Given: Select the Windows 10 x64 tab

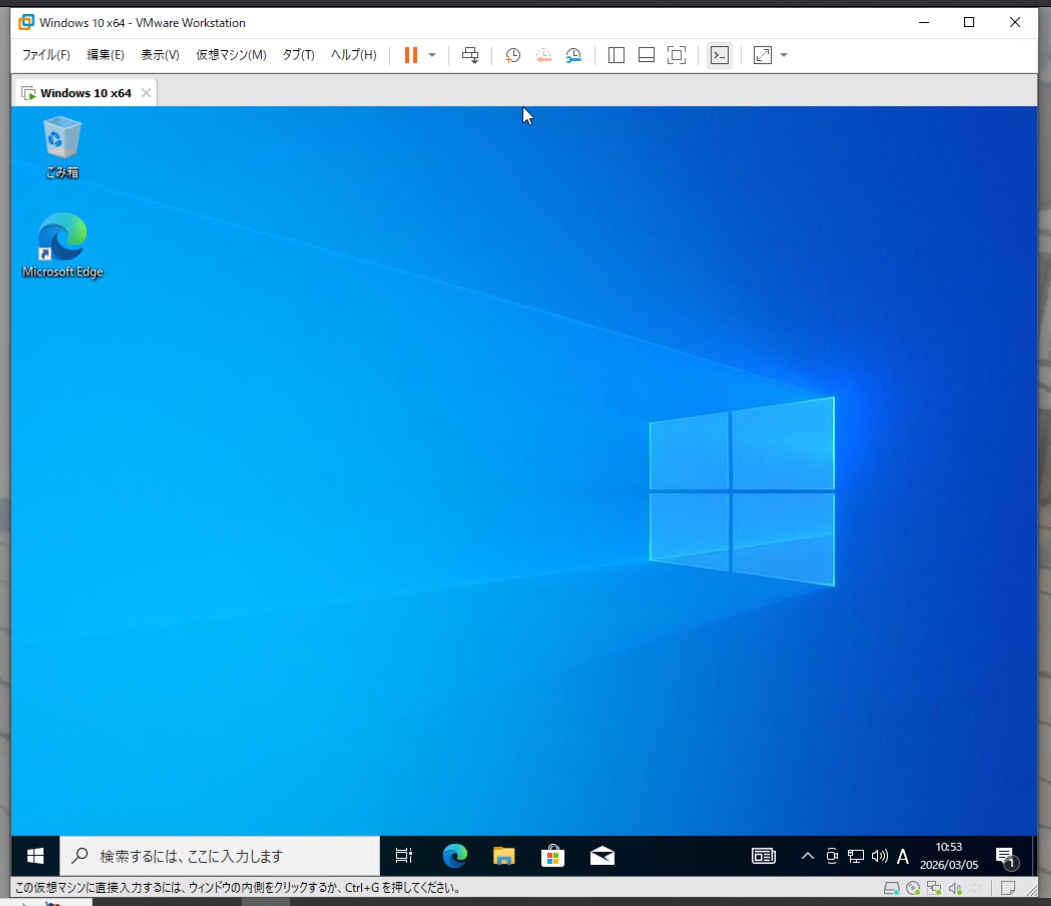Looking at the screenshot, I should [x=85, y=93].
